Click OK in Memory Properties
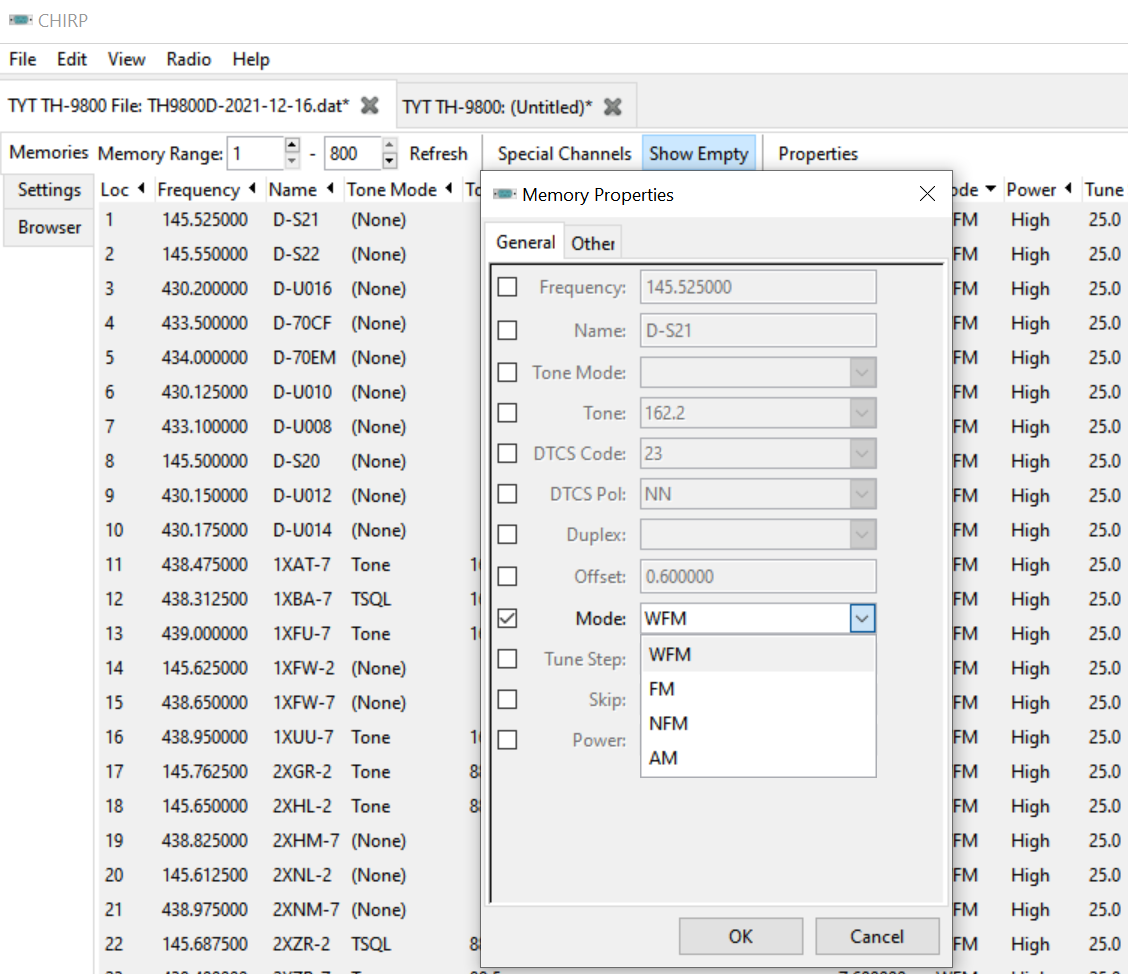The image size is (1128, 974). (740, 936)
